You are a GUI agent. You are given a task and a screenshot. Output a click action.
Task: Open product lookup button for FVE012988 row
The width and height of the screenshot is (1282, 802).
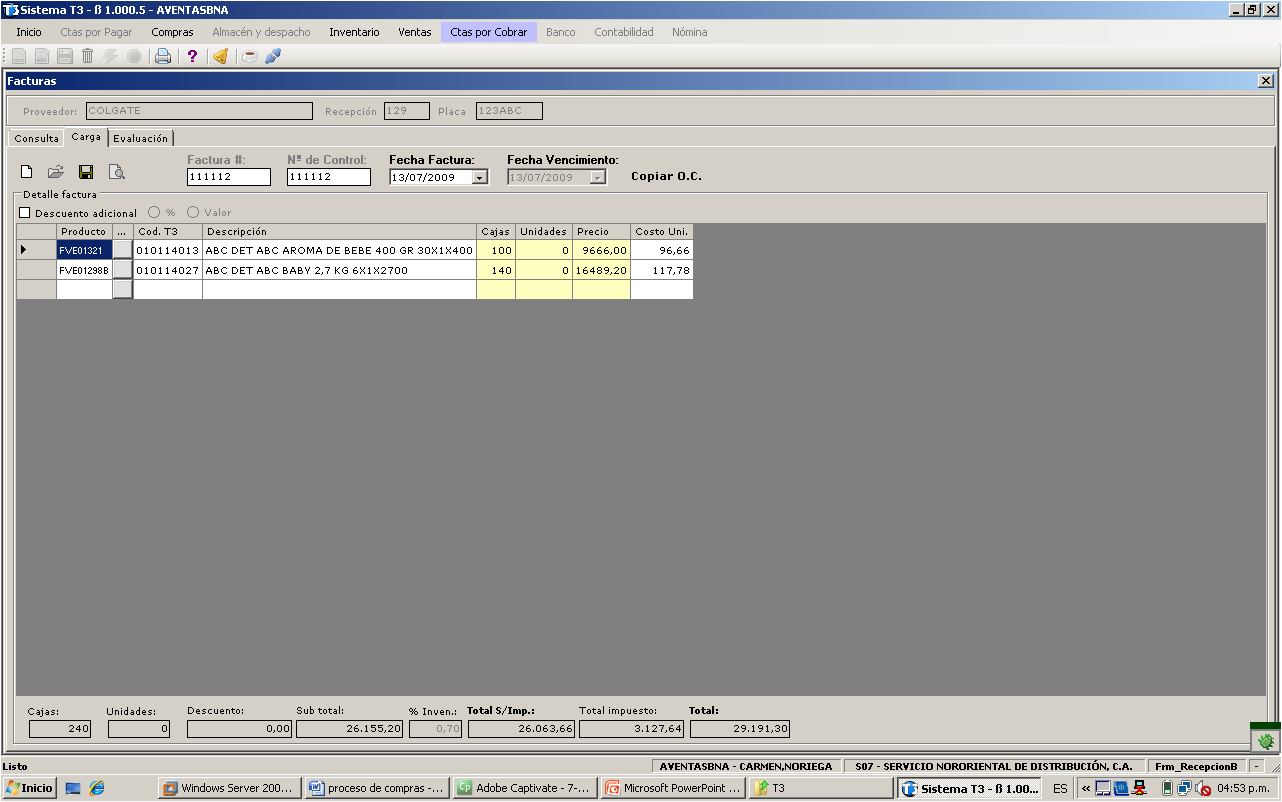pyautogui.click(x=122, y=270)
